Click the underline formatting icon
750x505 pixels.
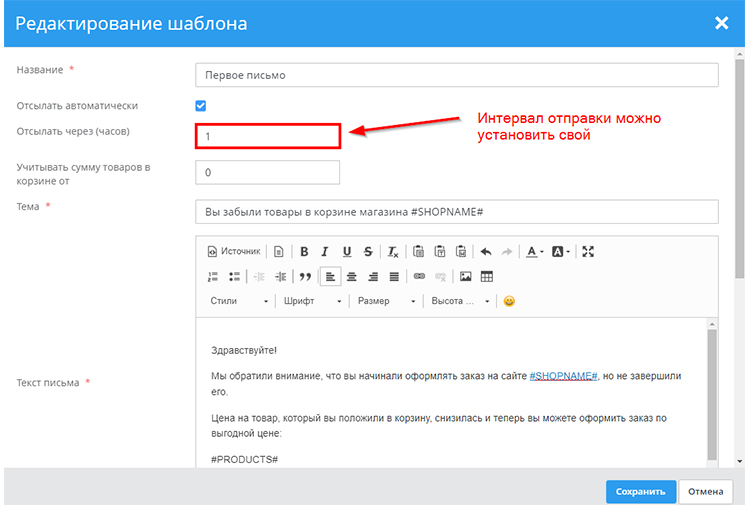point(347,252)
